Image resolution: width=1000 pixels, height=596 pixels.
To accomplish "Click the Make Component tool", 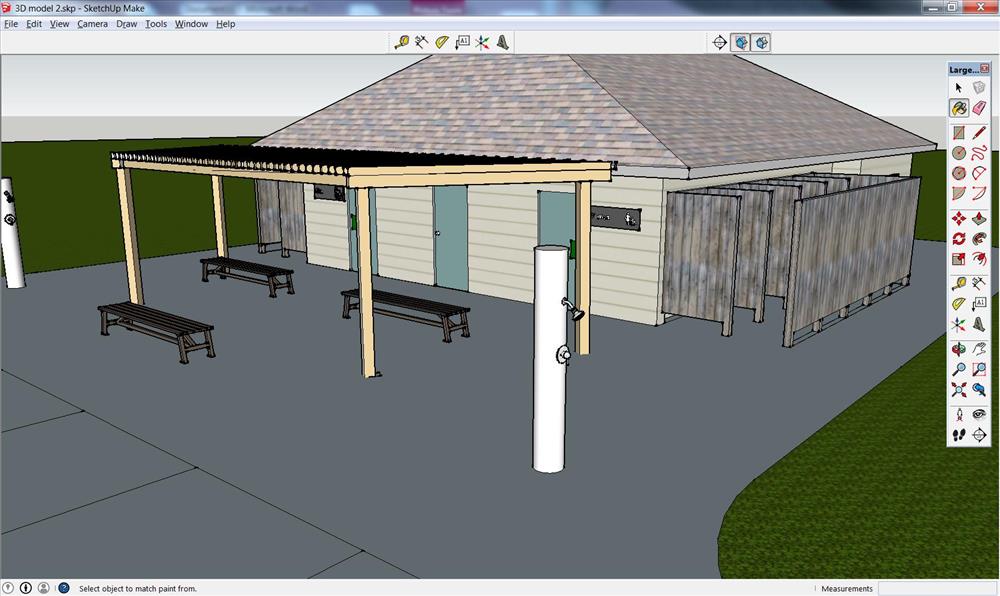I will click(979, 88).
